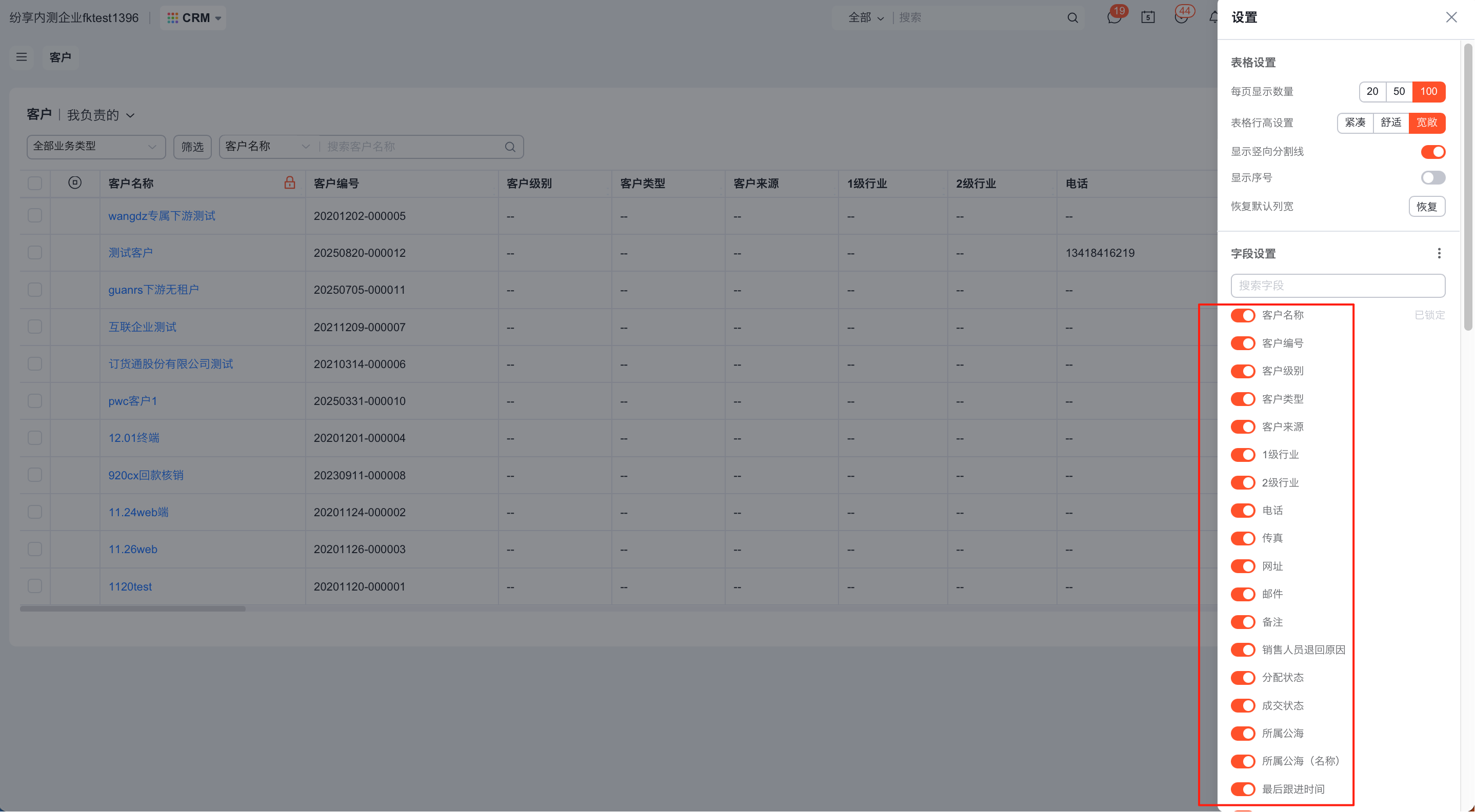Open the calendar icon in the top bar
This screenshot has height=812, width=1475.
(x=1147, y=18)
